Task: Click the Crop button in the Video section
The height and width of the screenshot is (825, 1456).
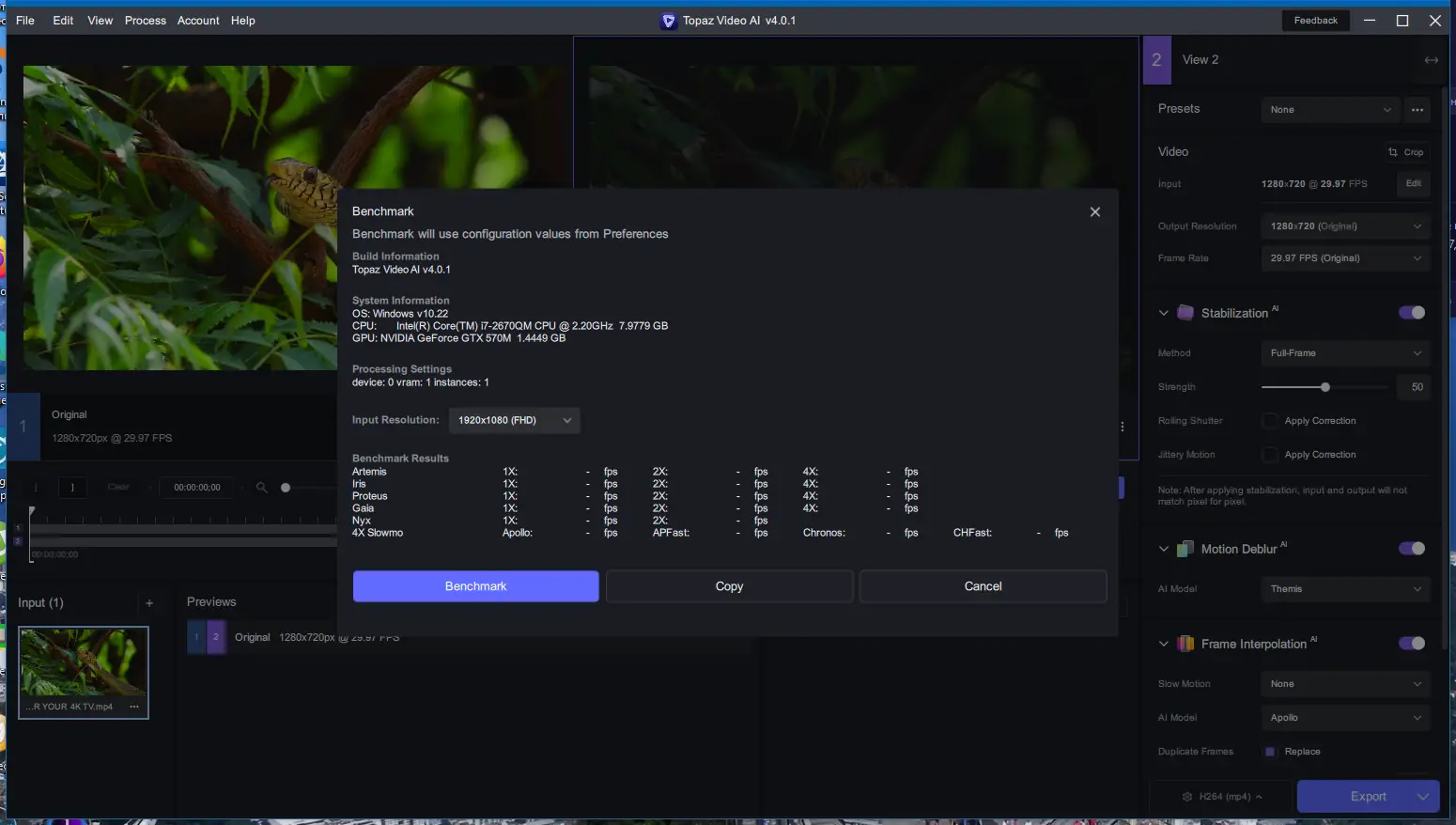Action: [1406, 152]
